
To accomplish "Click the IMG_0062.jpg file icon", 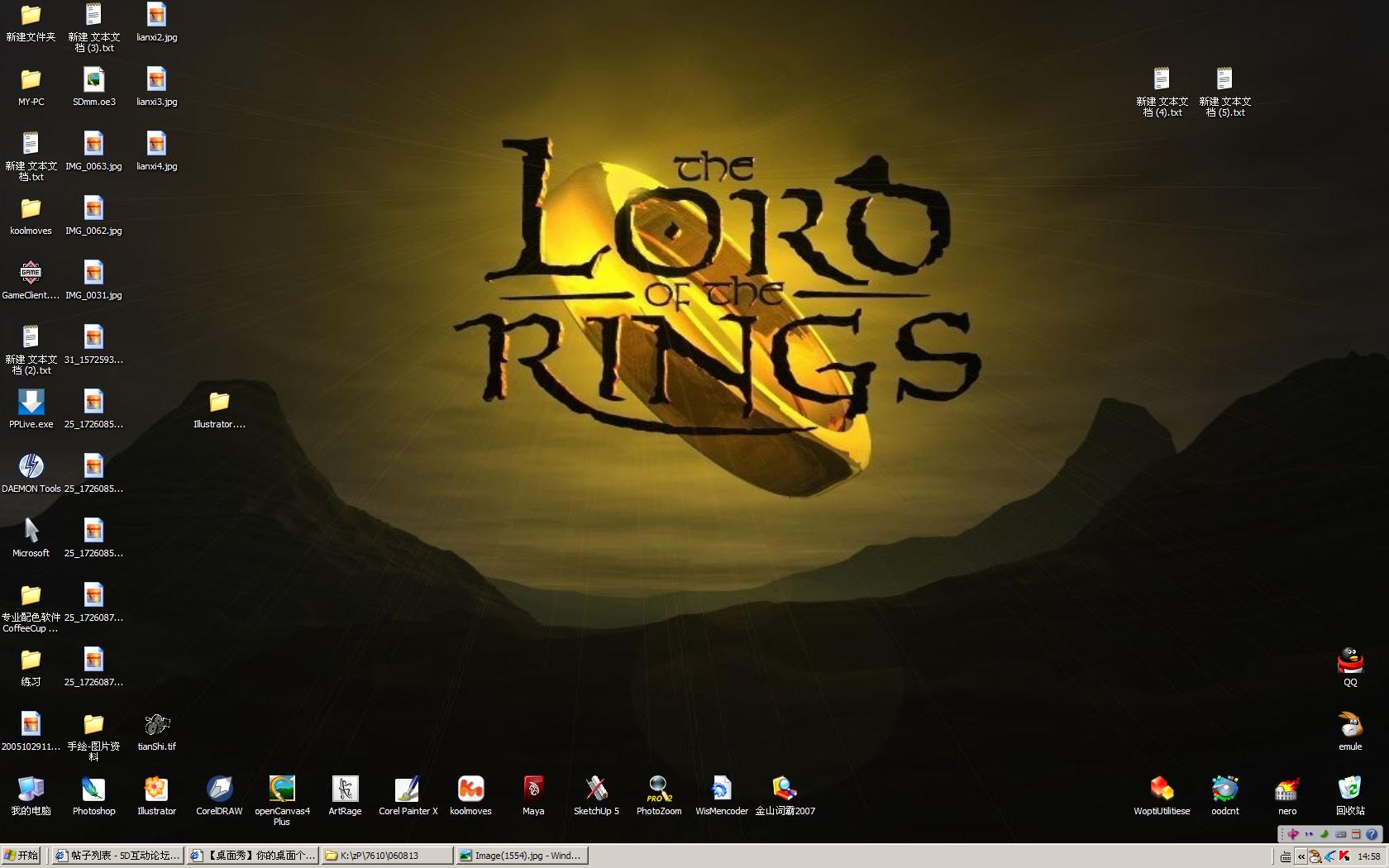I will (93, 215).
